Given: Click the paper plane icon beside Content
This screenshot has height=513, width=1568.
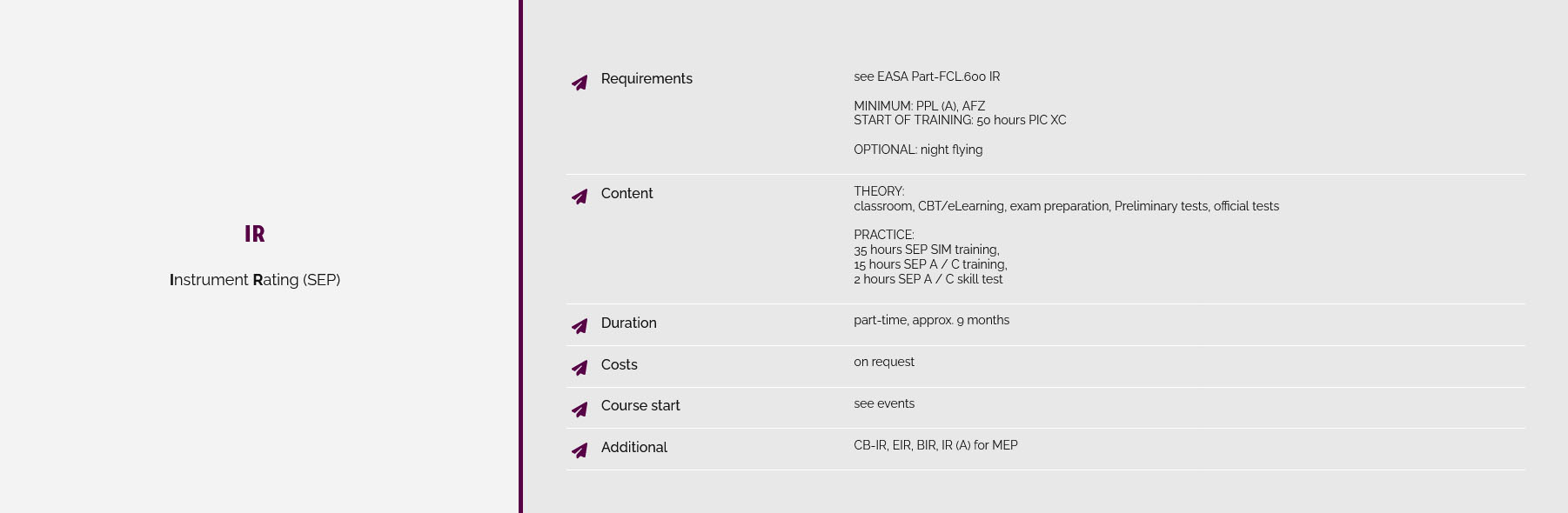Looking at the screenshot, I should click(580, 197).
